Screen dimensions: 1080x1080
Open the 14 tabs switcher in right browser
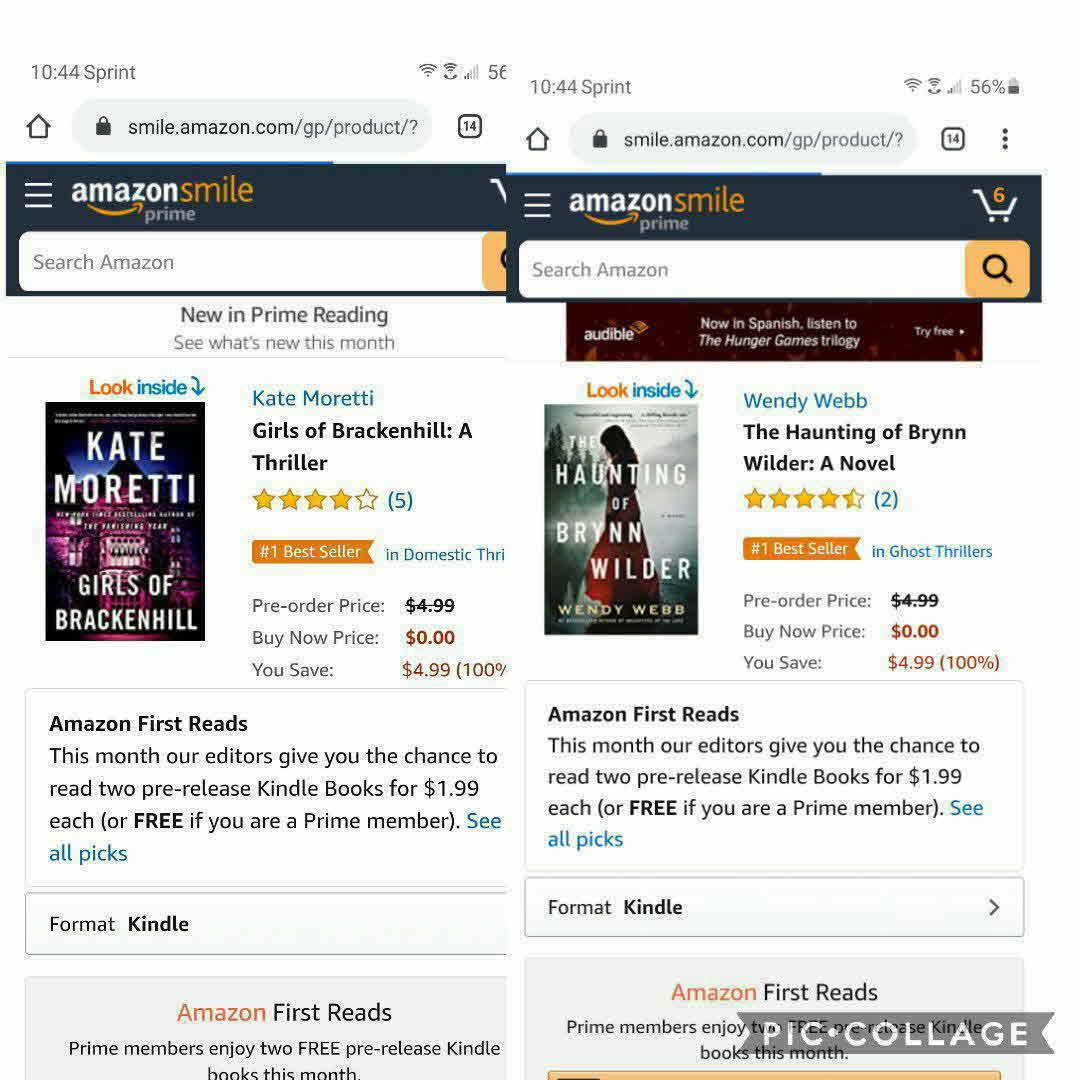coord(953,139)
